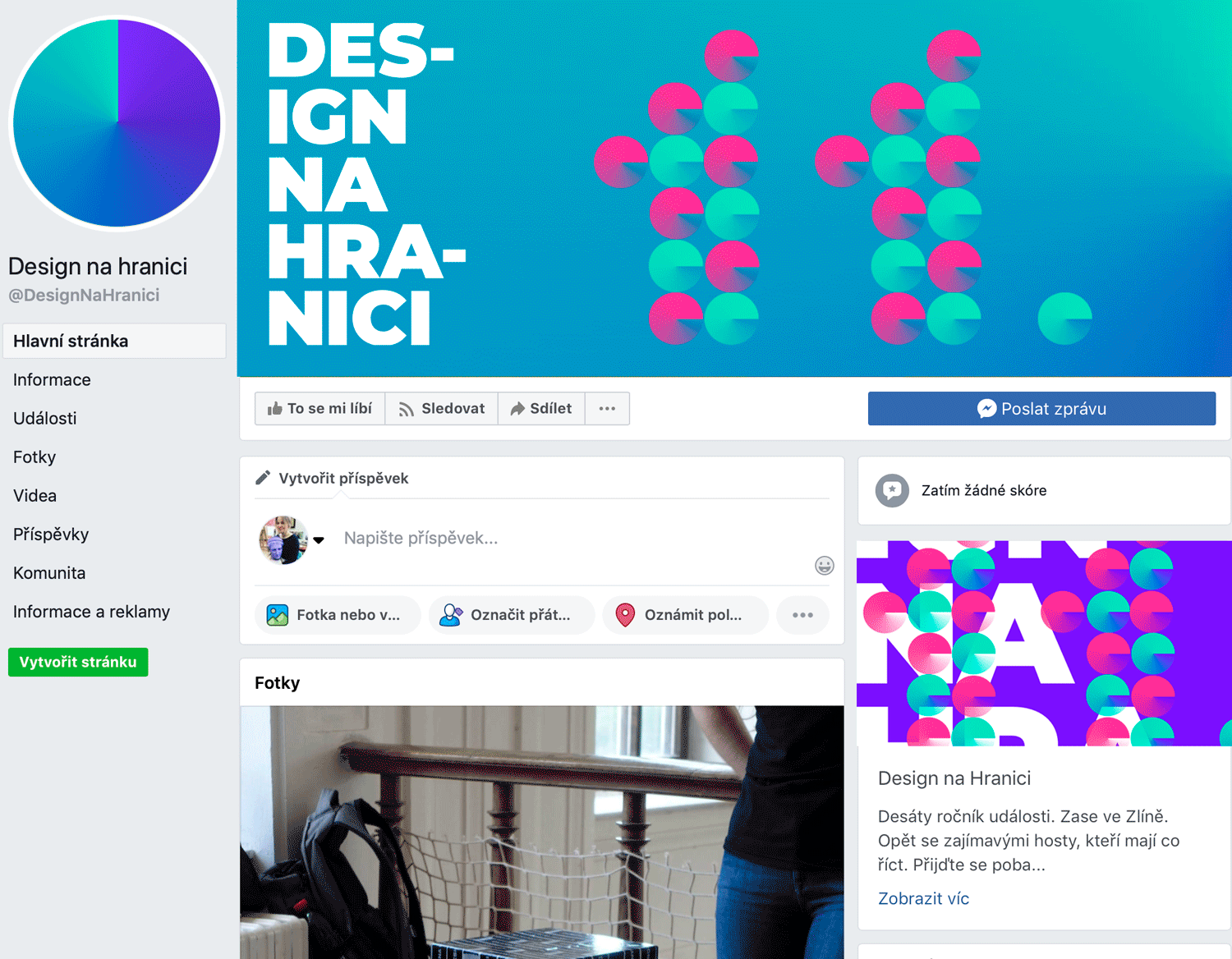Click the Oznámit polohu location pin option
Viewport: 1232px width, 959px height.
tap(685, 615)
